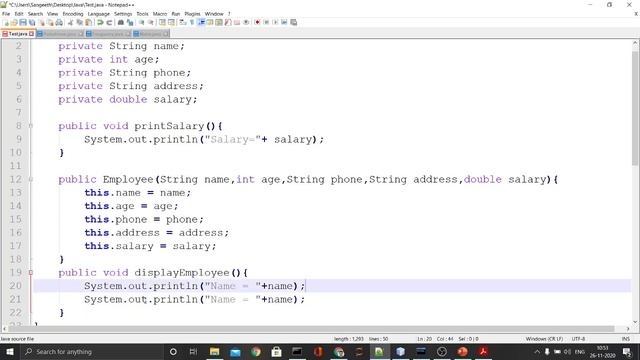640x360 pixels.
Task: Click the Zoom Out toolbar icon
Action: (x=151, y=22)
